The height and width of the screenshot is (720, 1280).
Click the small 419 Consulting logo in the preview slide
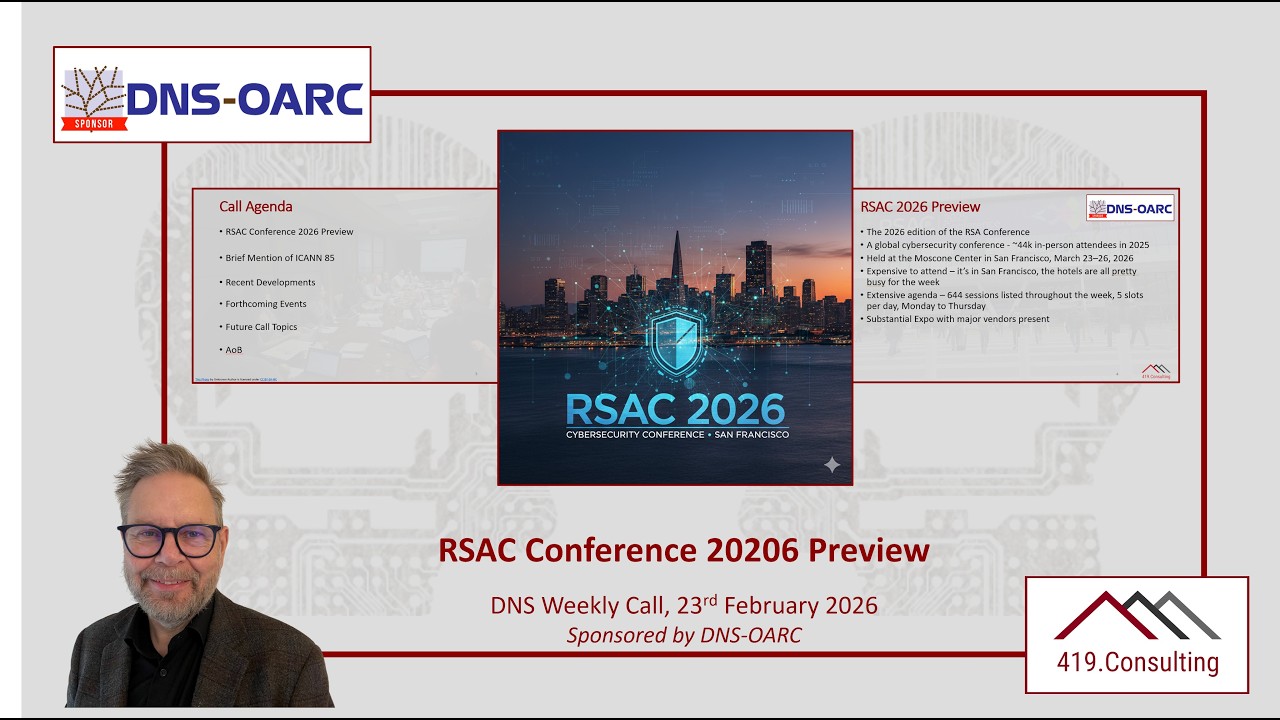pyautogui.click(x=1155, y=371)
